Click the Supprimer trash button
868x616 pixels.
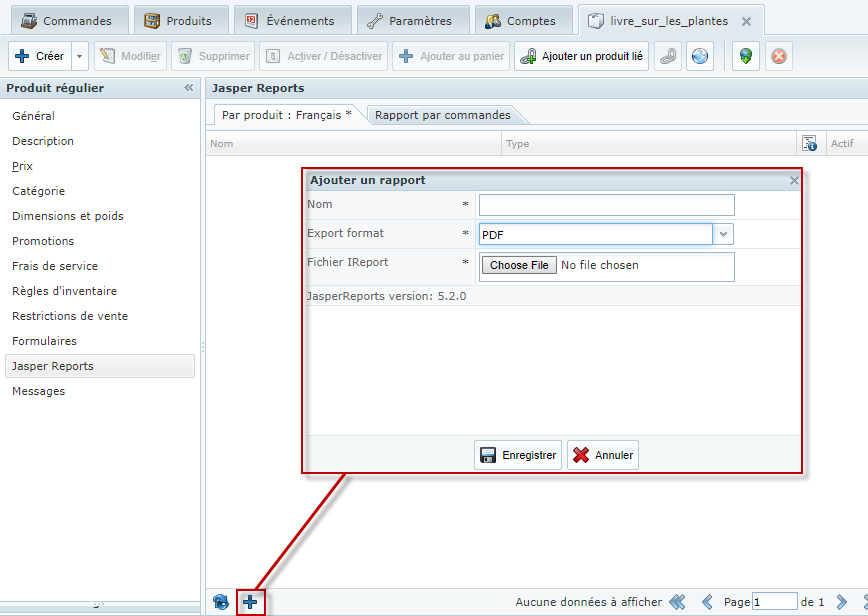pyautogui.click(x=213, y=56)
